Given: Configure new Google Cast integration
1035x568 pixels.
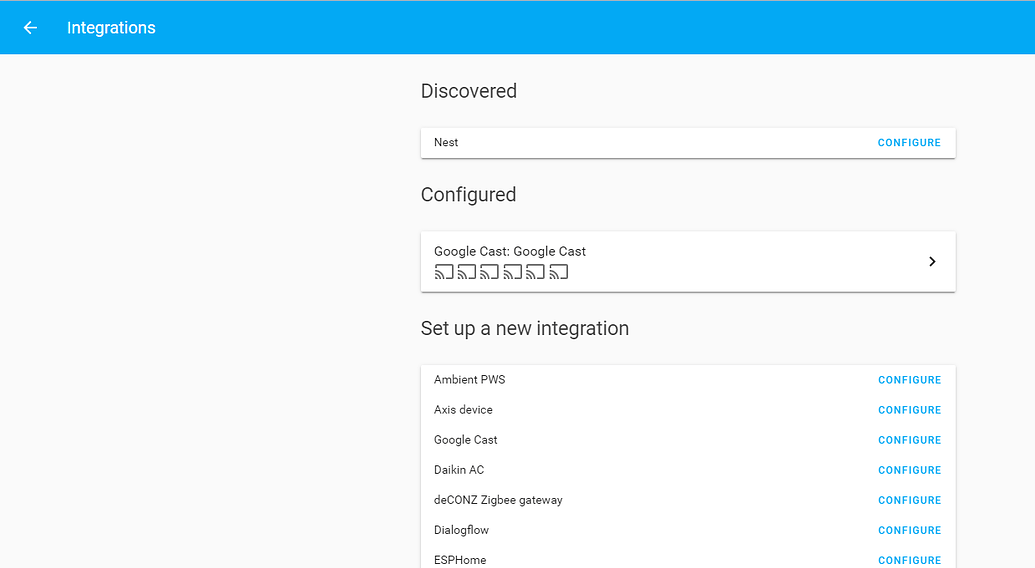Looking at the screenshot, I should [x=910, y=440].
